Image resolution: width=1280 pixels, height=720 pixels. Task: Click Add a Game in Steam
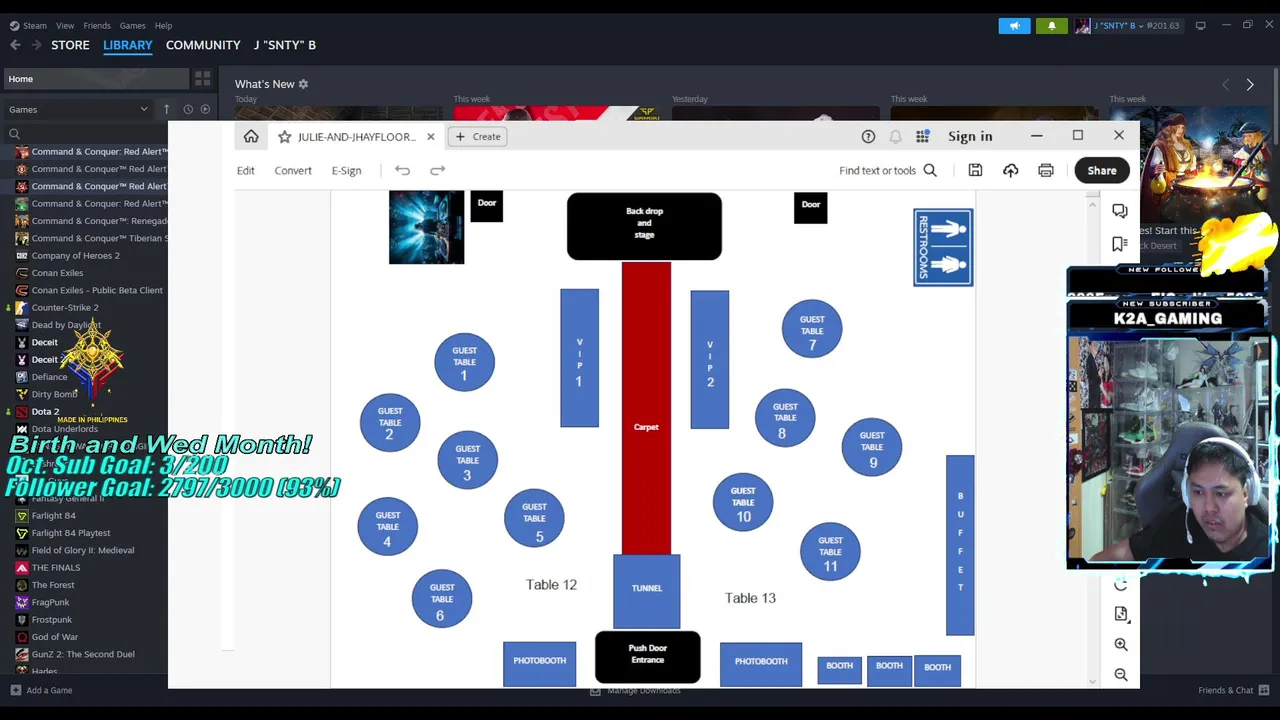(x=41, y=690)
